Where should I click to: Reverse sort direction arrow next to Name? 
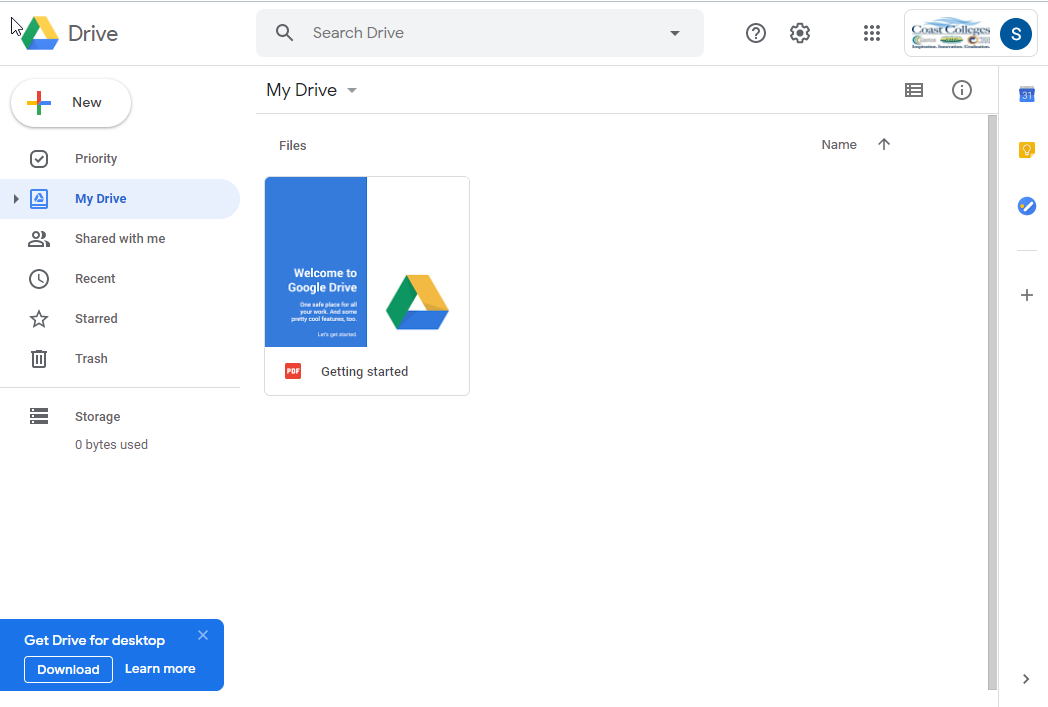click(884, 145)
